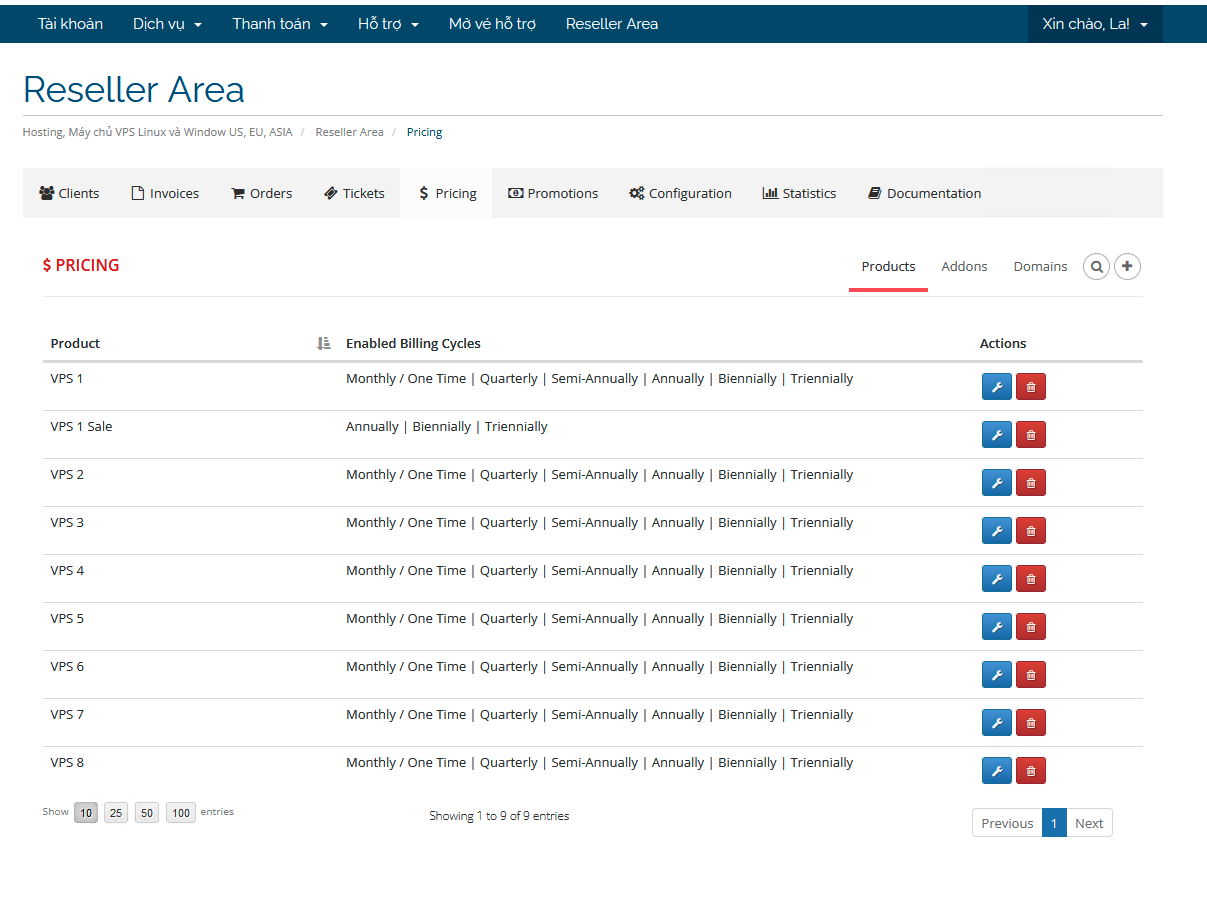Open the Thanh toán dropdown menu
Image resolution: width=1207 pixels, height=901 pixels.
coord(280,24)
